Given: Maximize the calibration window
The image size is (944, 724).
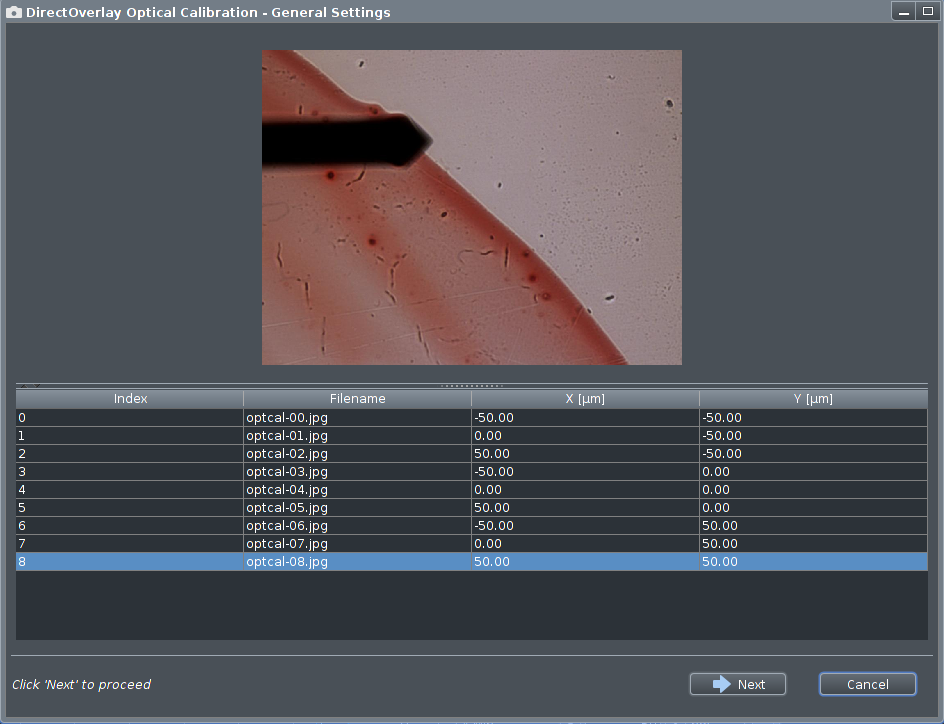Looking at the screenshot, I should click(x=928, y=11).
